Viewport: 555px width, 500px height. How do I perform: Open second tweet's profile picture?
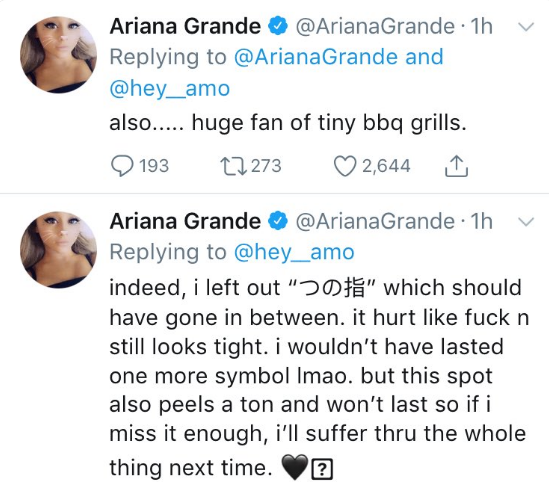58,250
